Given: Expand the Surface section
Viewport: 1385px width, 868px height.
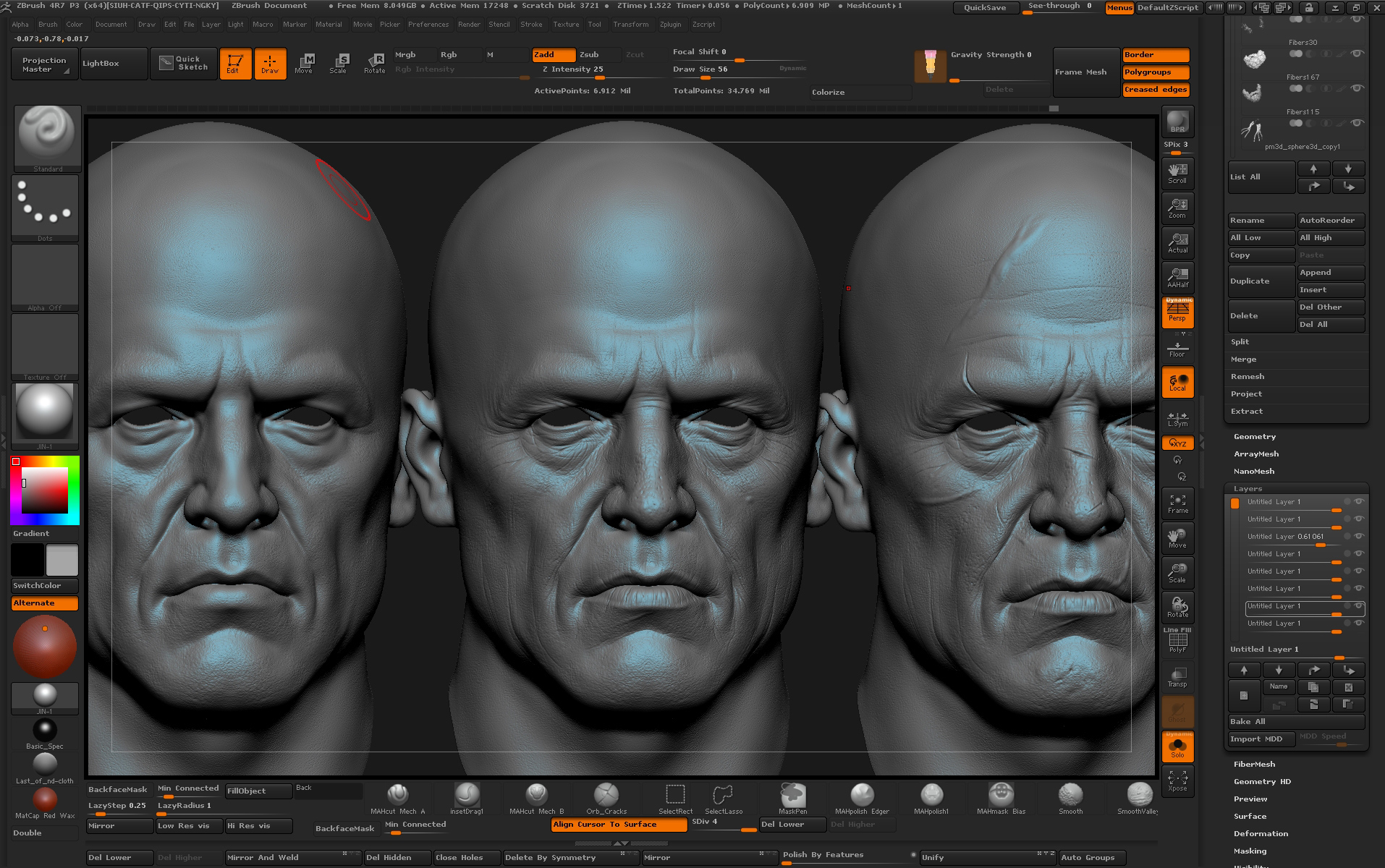Looking at the screenshot, I should click(x=1250, y=817).
